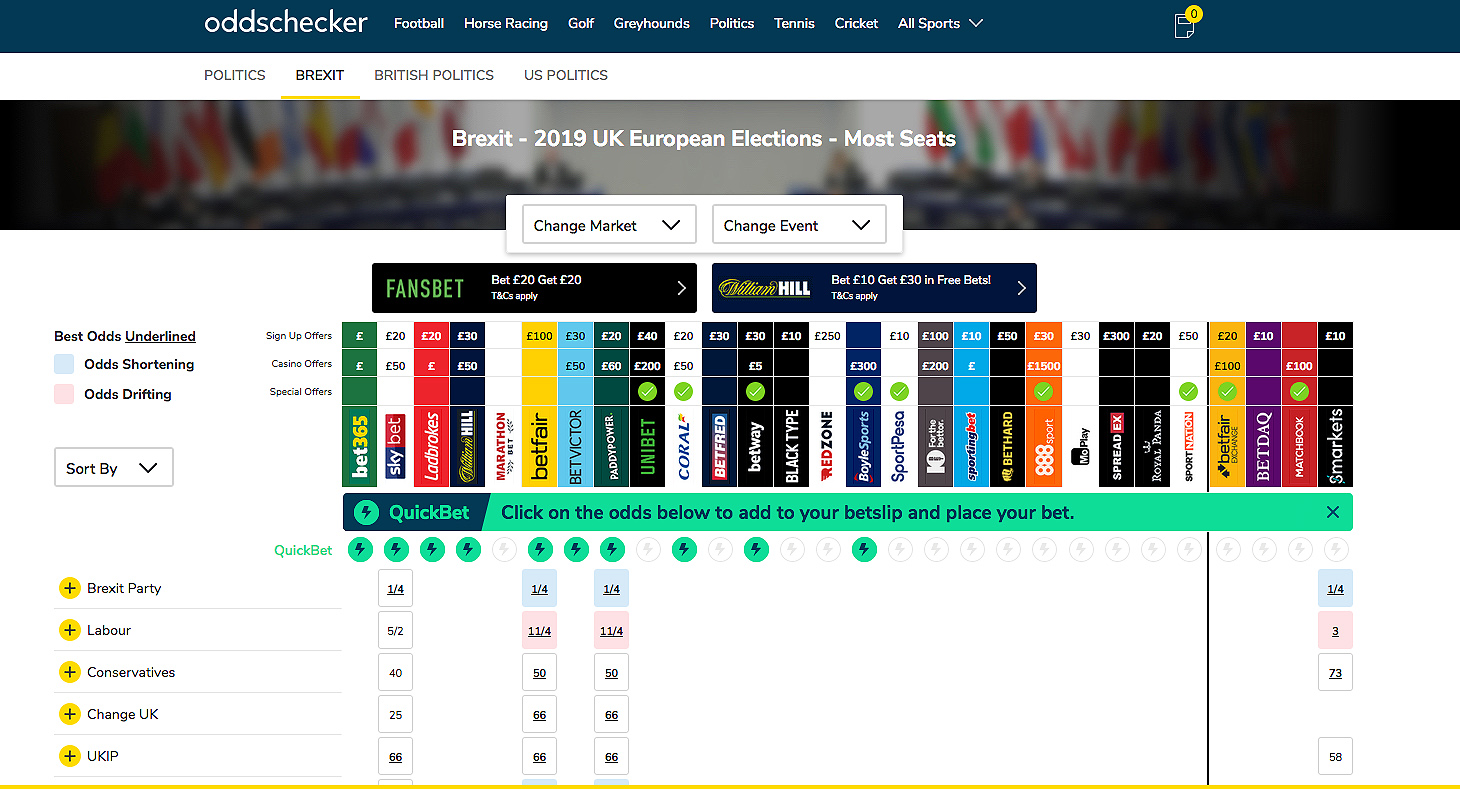The width and height of the screenshot is (1460, 789).
Task: Open the William Hill column logo
Action: [468, 446]
